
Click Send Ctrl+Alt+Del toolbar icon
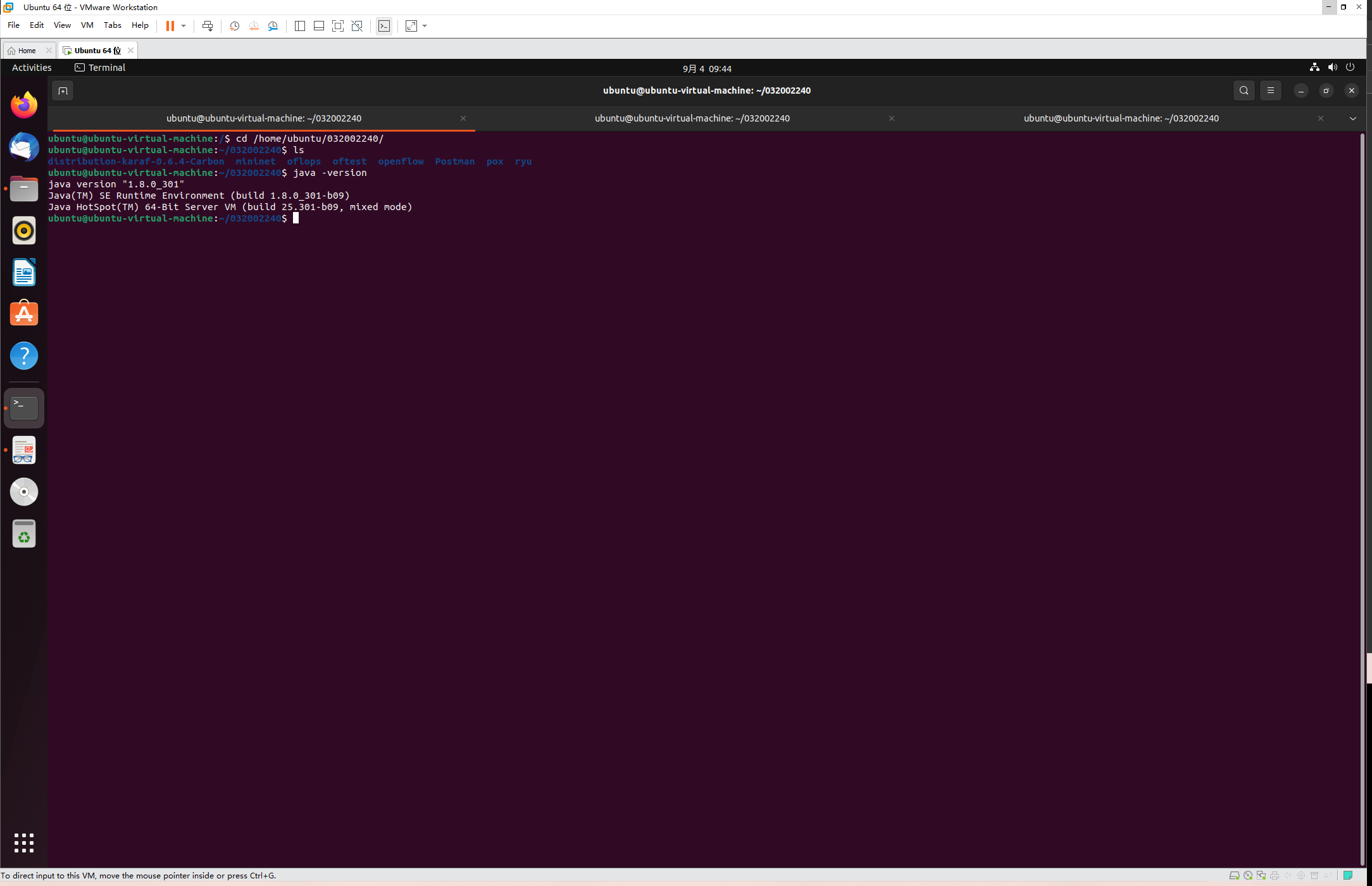click(208, 26)
